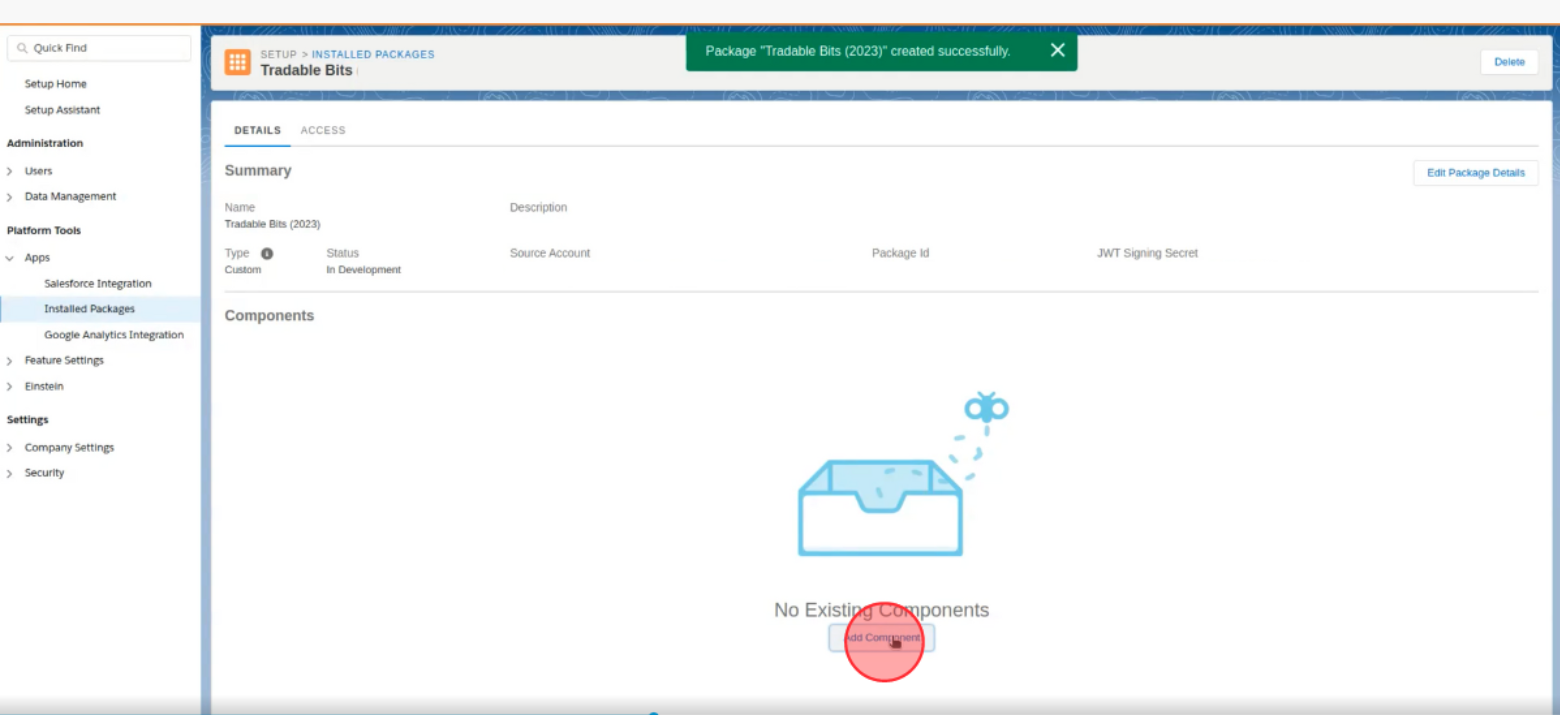Open Google Analytics Integration
Image resolution: width=1560 pixels, height=715 pixels.
tap(114, 334)
